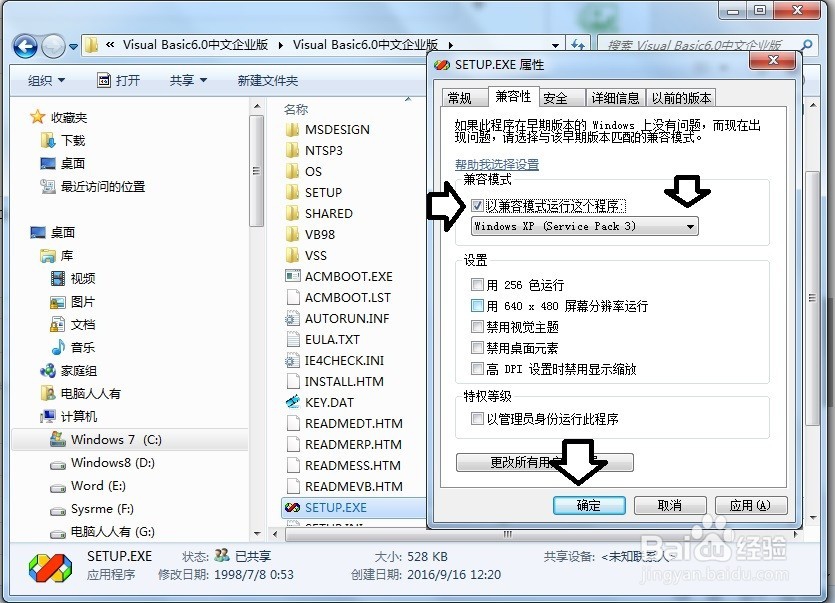Screen dimensions: 835x603
Task: Expand the breadcrumb arrow between the folder names
Action: (280, 45)
